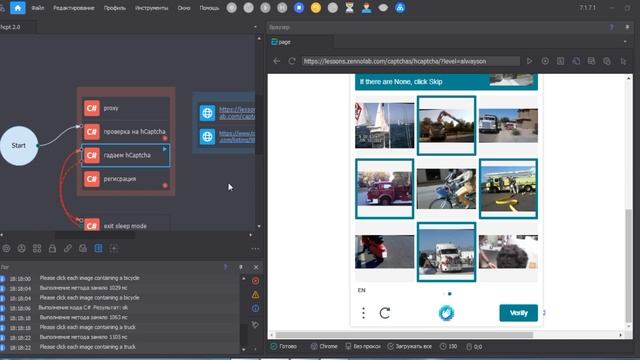This screenshot has width=640, height=360.
Task: Select the dark-haired person captcha image
Action: (x=508, y=252)
